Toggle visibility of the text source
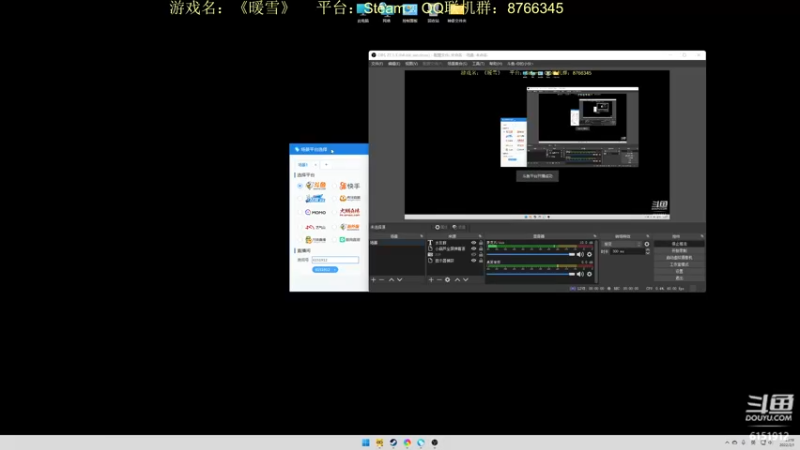 473,243
